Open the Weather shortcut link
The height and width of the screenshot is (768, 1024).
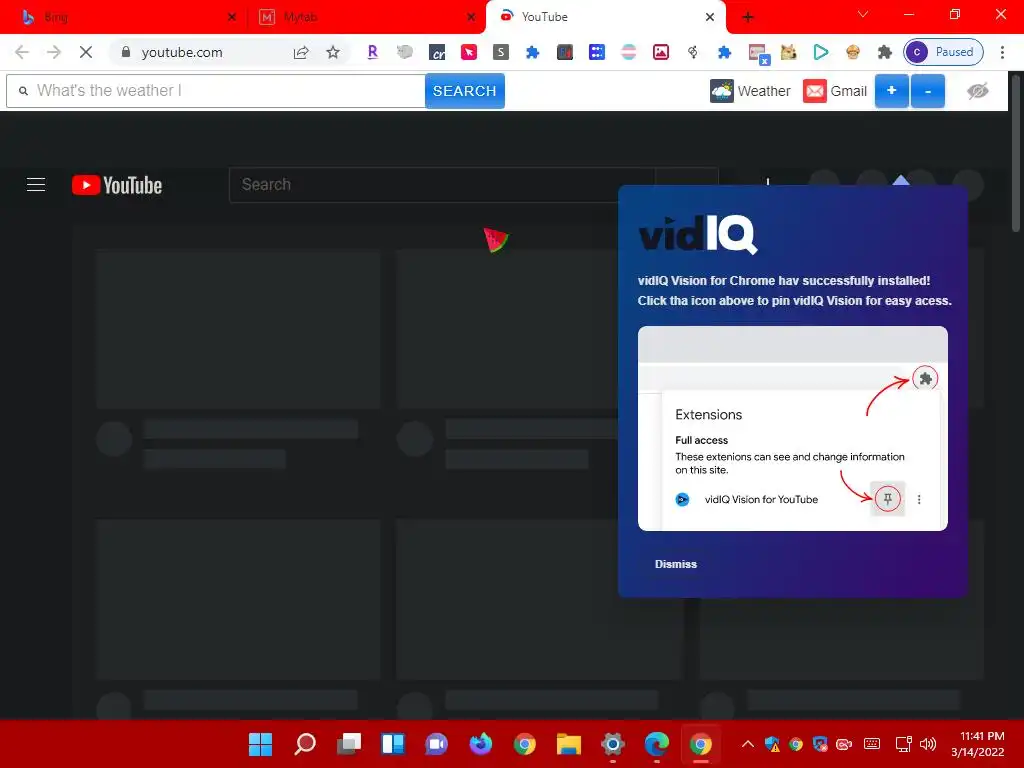[750, 91]
